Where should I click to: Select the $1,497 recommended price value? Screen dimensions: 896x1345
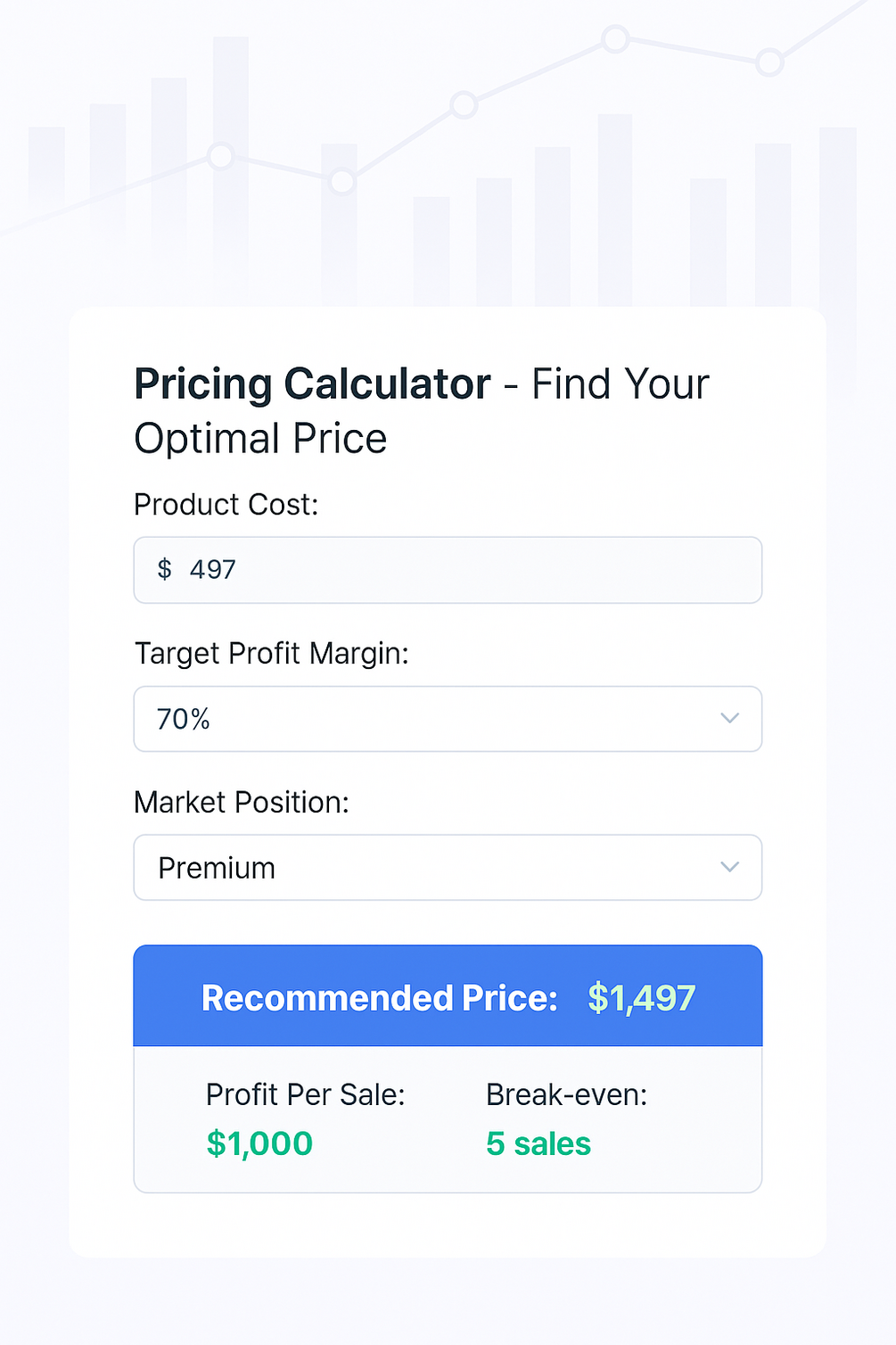[641, 998]
